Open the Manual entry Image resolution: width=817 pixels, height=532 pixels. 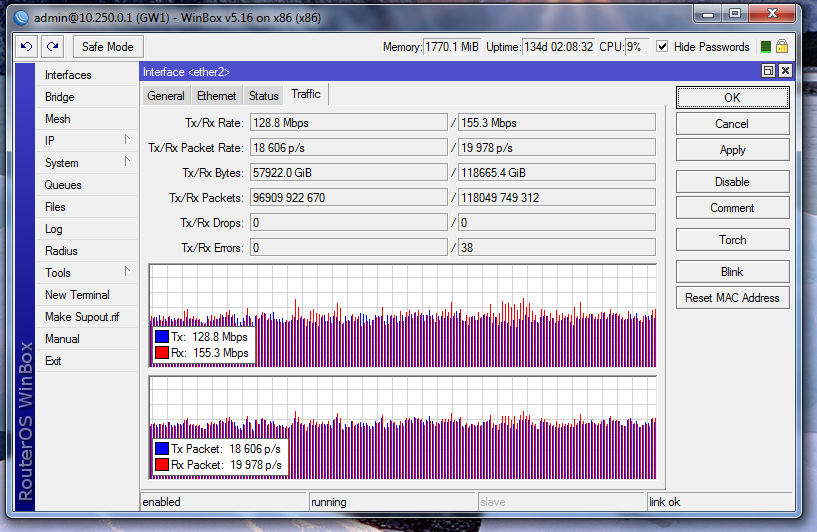click(86, 339)
